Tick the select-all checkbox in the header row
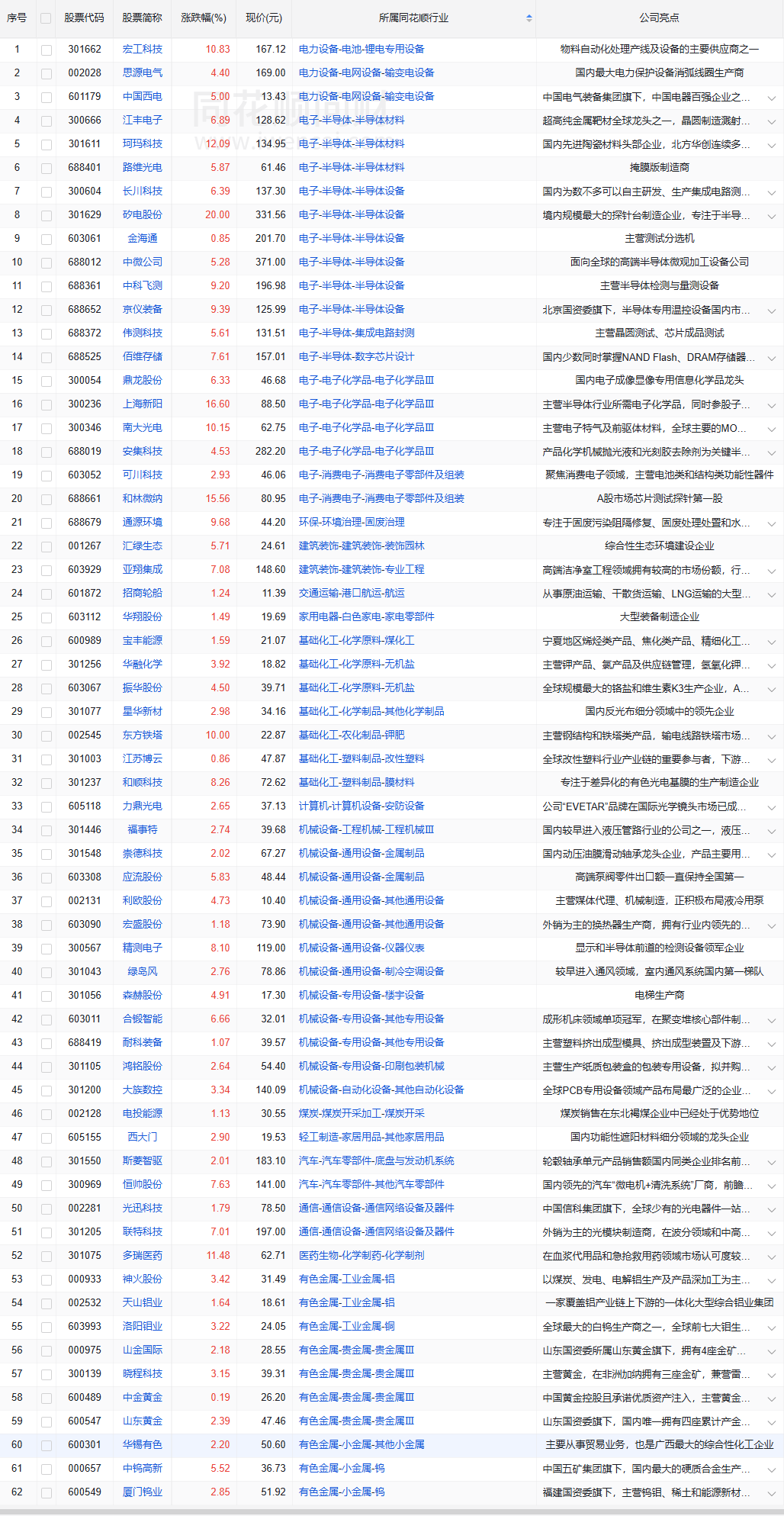This screenshot has width=784, height=1516. click(47, 18)
